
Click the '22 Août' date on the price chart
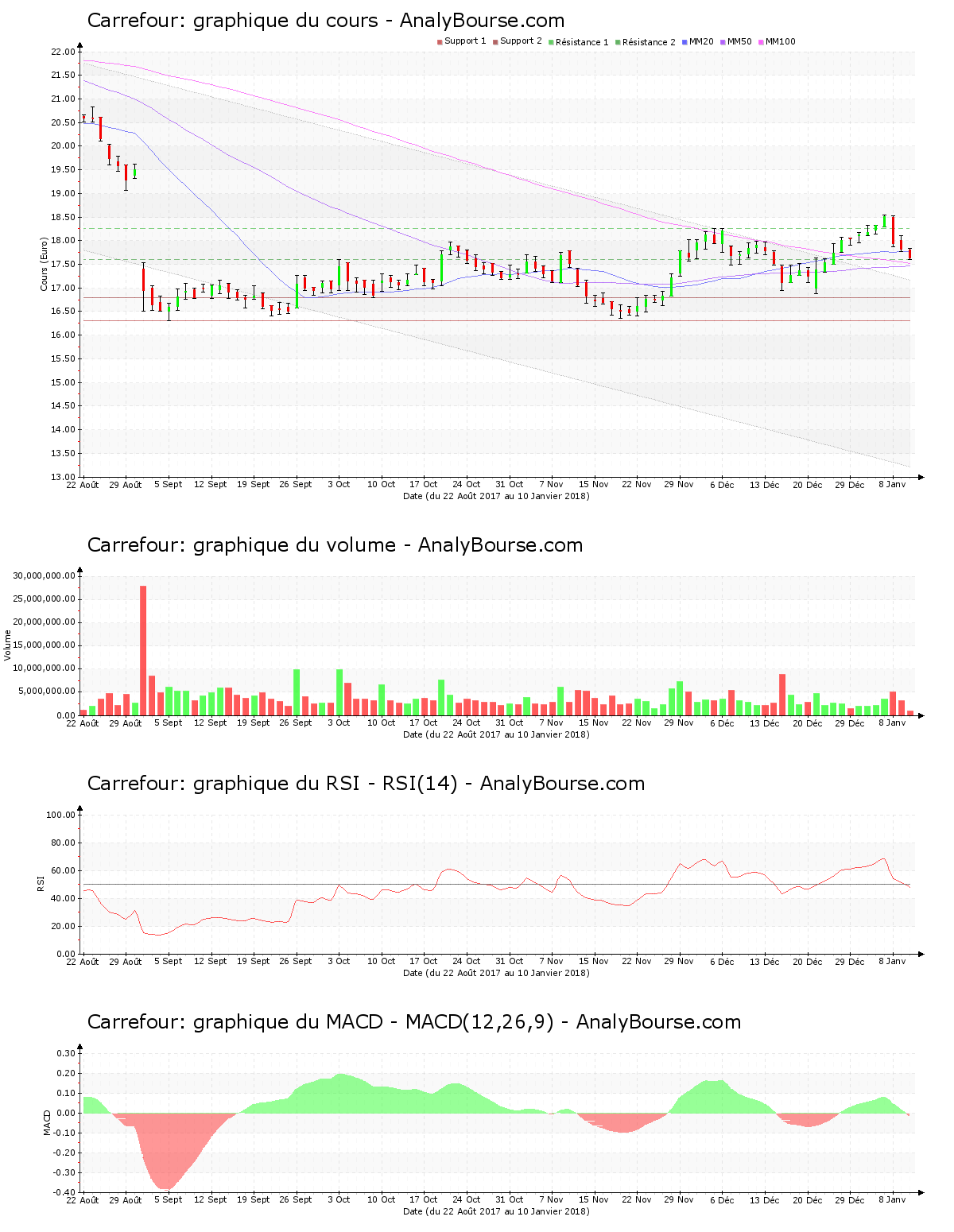(x=83, y=485)
